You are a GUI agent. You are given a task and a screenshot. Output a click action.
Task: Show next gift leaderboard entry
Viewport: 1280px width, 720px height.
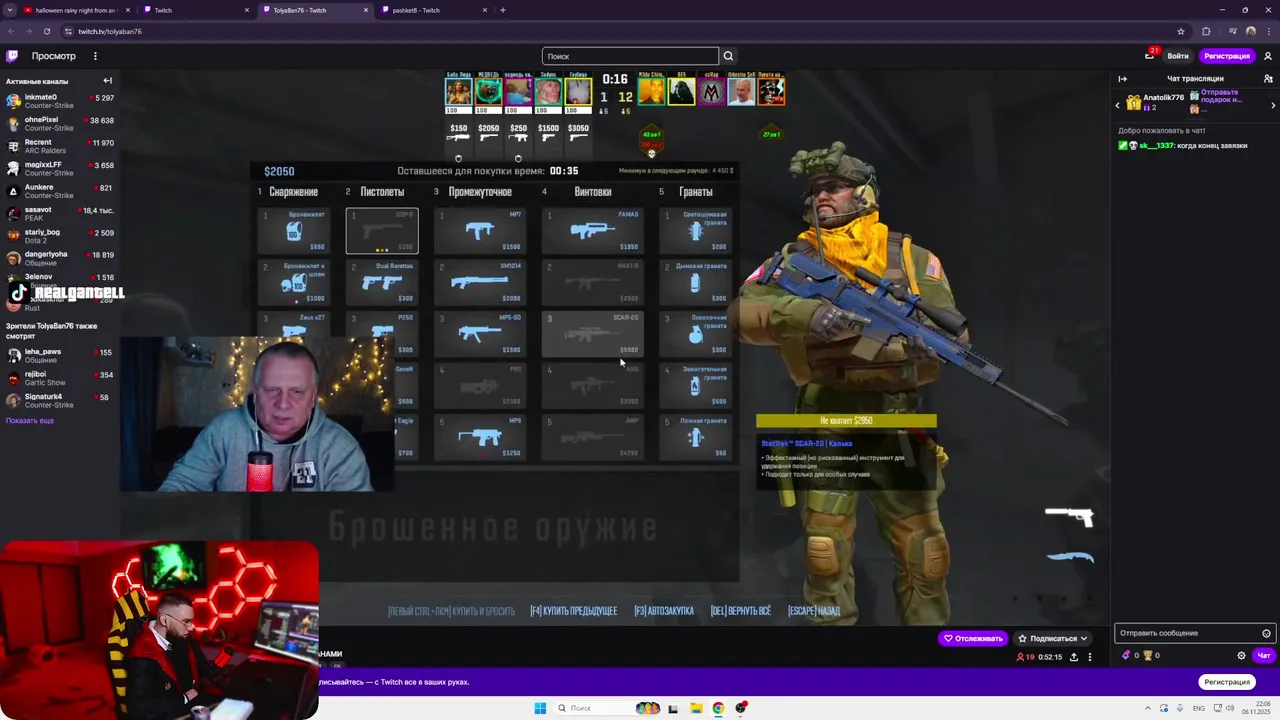[1273, 104]
